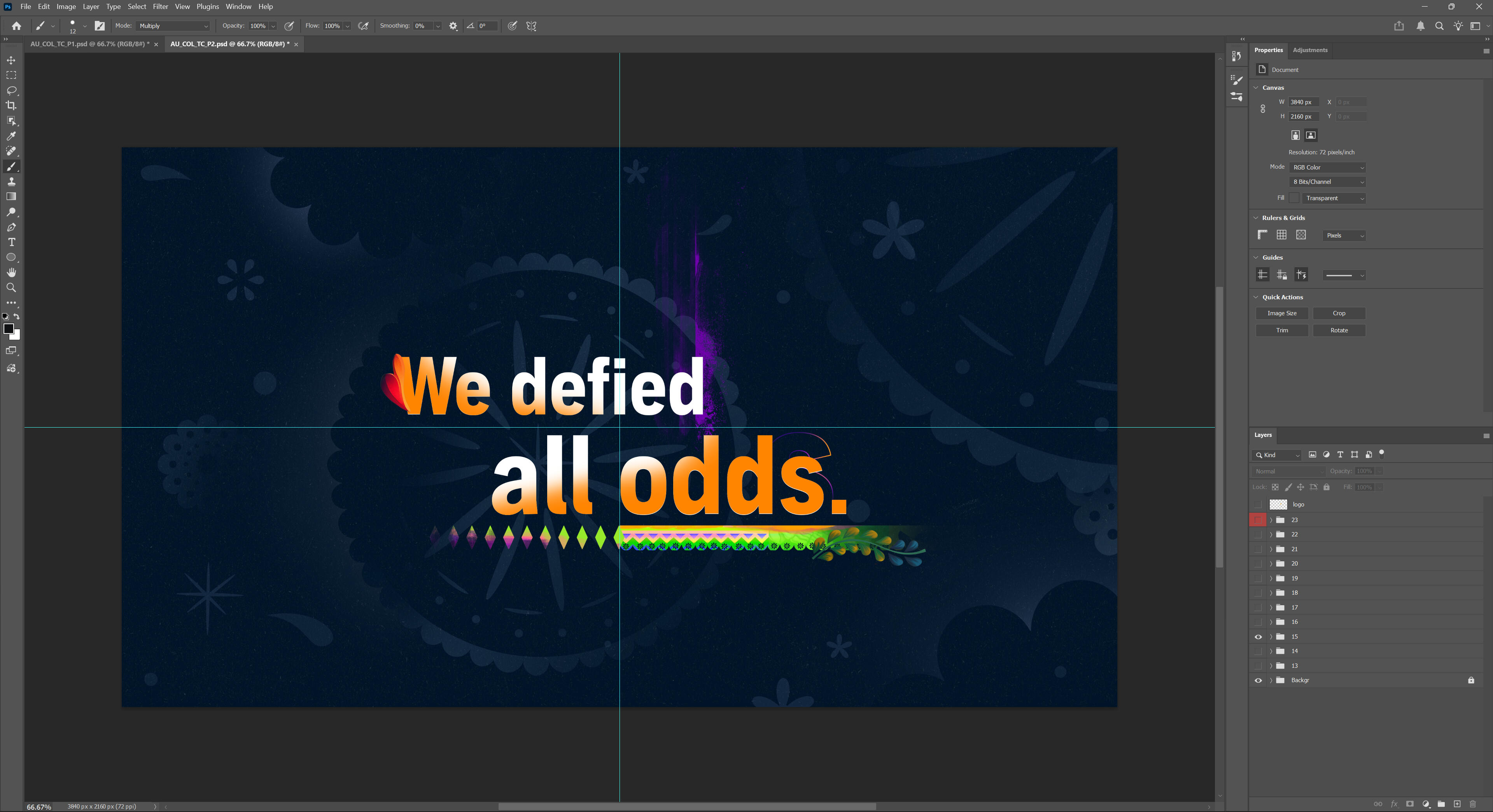Screen dimensions: 1493x812
Task: Hide layer group 15
Action: 1258,637
